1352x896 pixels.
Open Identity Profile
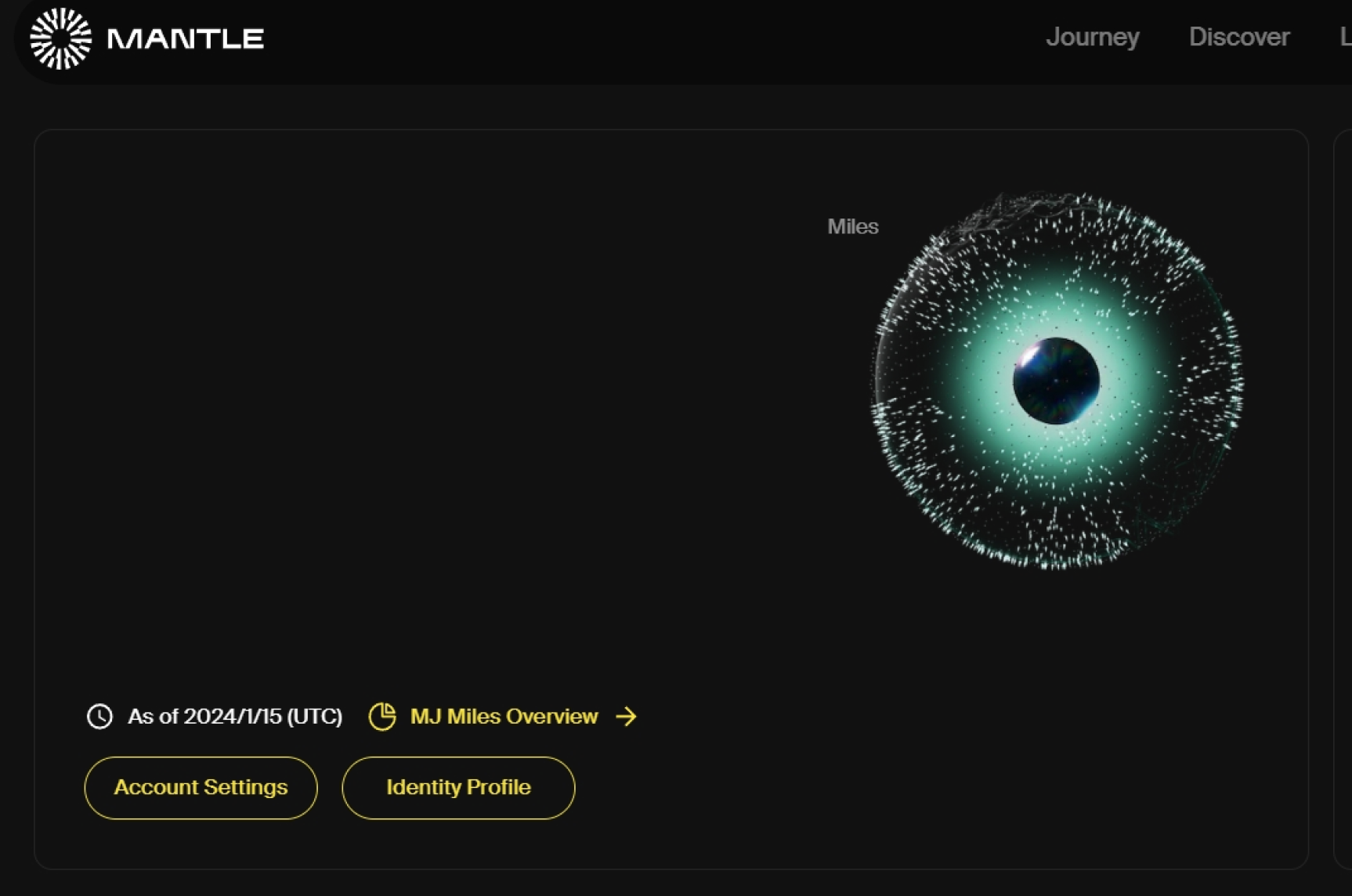pos(458,787)
